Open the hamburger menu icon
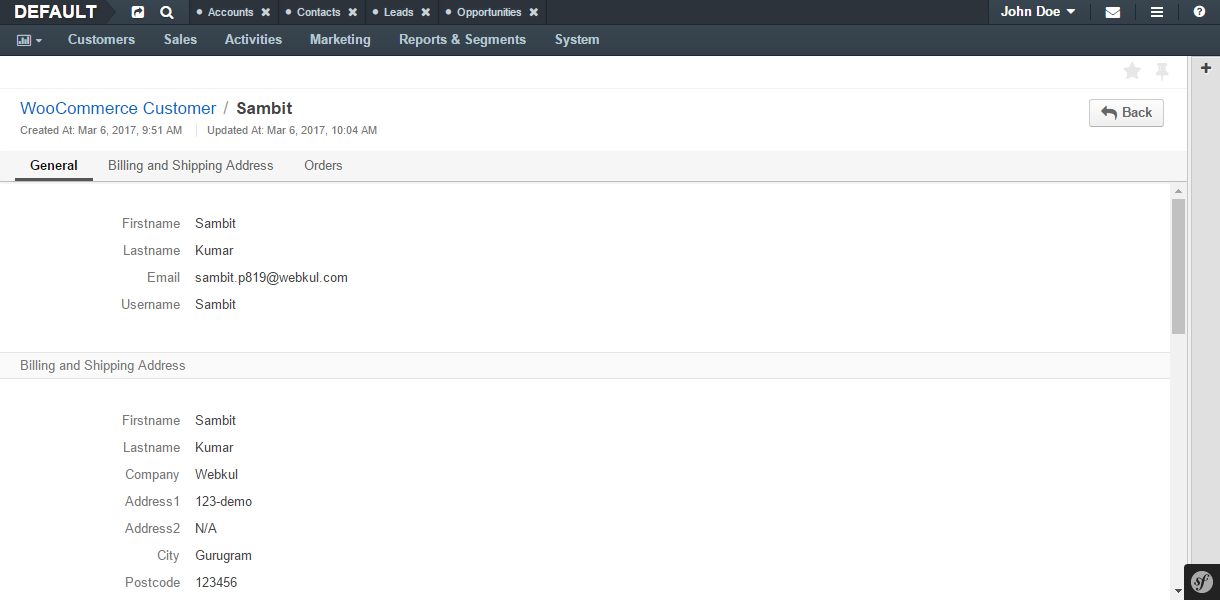This screenshot has height=600, width=1220. coord(1156,12)
